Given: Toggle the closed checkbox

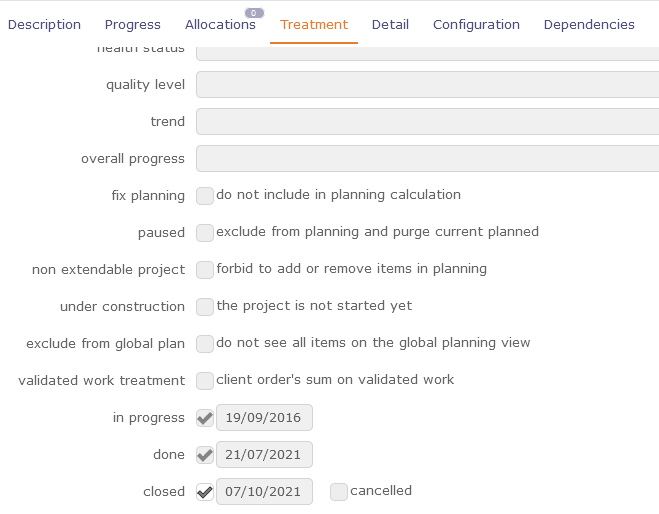Looking at the screenshot, I should (x=205, y=492).
